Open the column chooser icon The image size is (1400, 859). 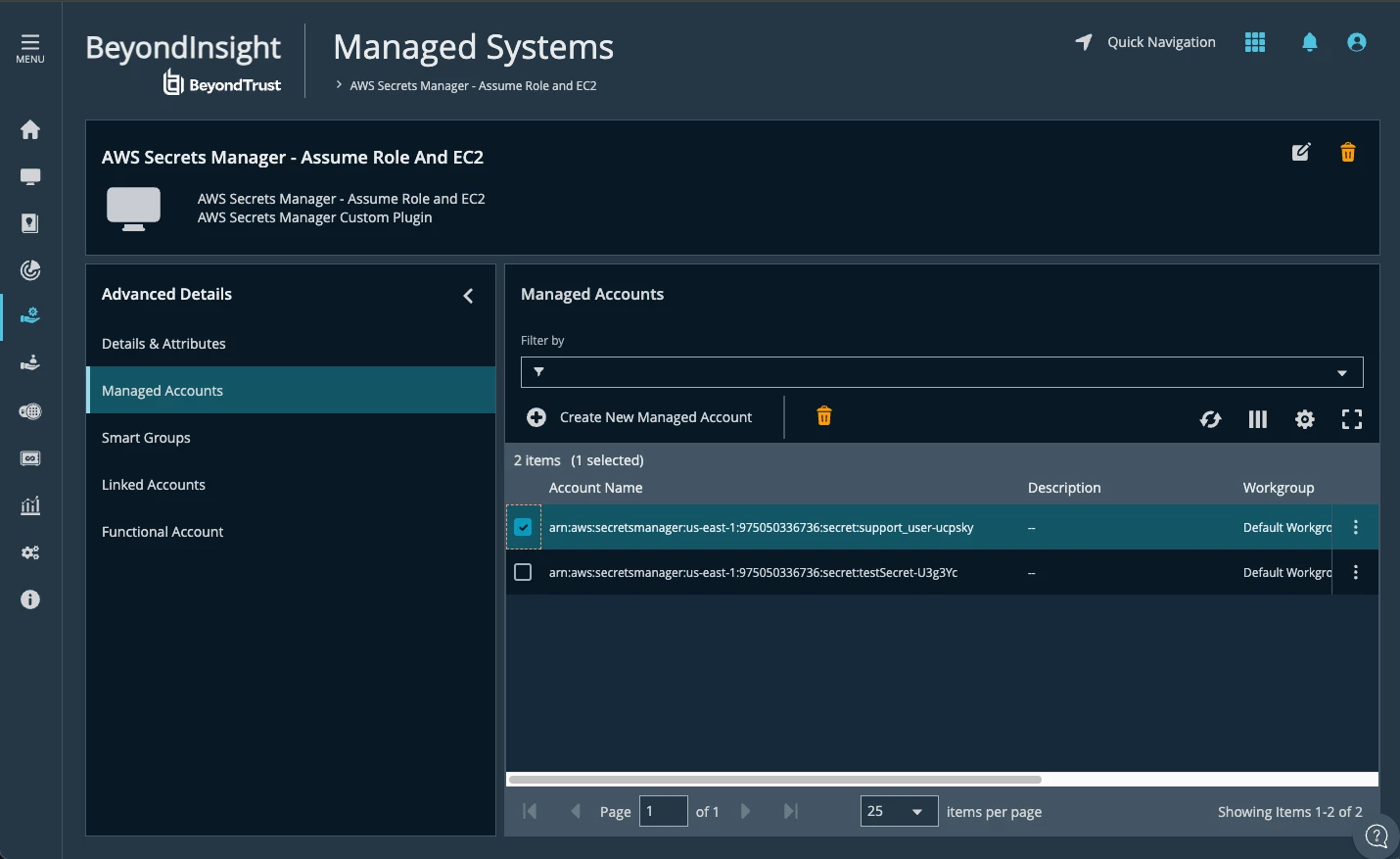1258,419
